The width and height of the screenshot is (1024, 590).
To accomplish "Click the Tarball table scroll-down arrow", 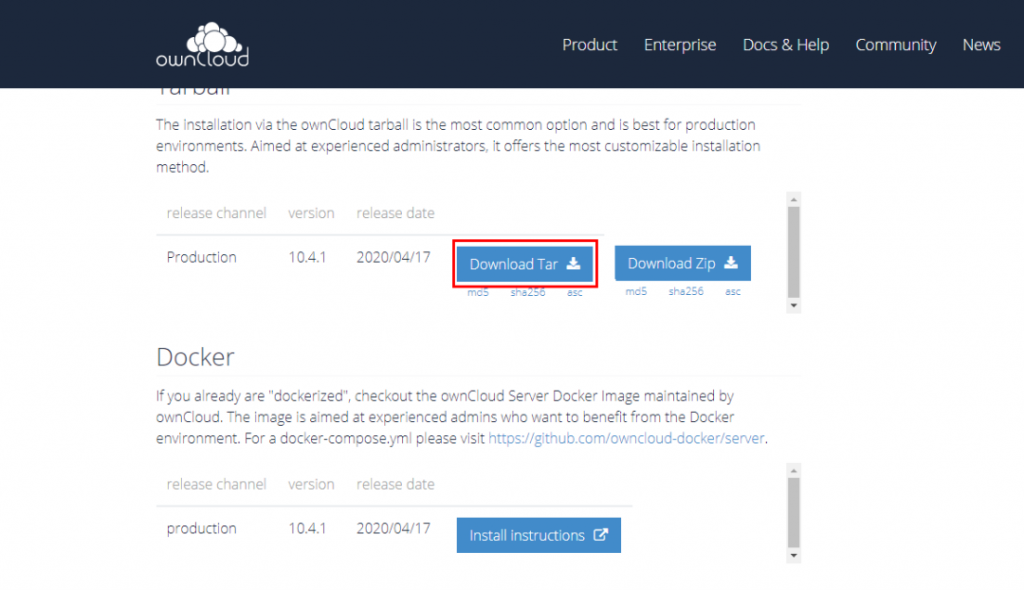I will click(x=794, y=304).
